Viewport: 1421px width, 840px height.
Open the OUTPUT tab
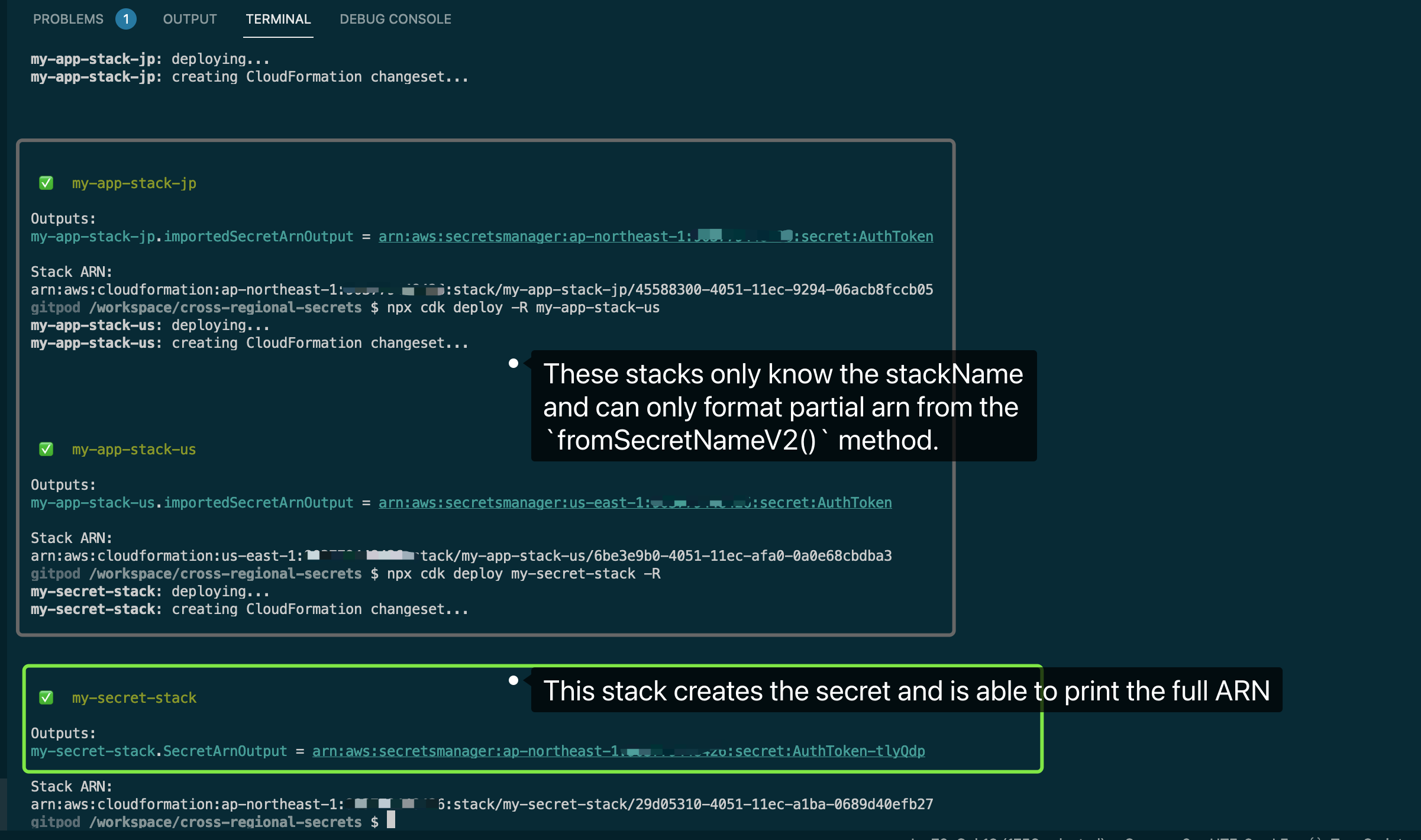pos(189,18)
